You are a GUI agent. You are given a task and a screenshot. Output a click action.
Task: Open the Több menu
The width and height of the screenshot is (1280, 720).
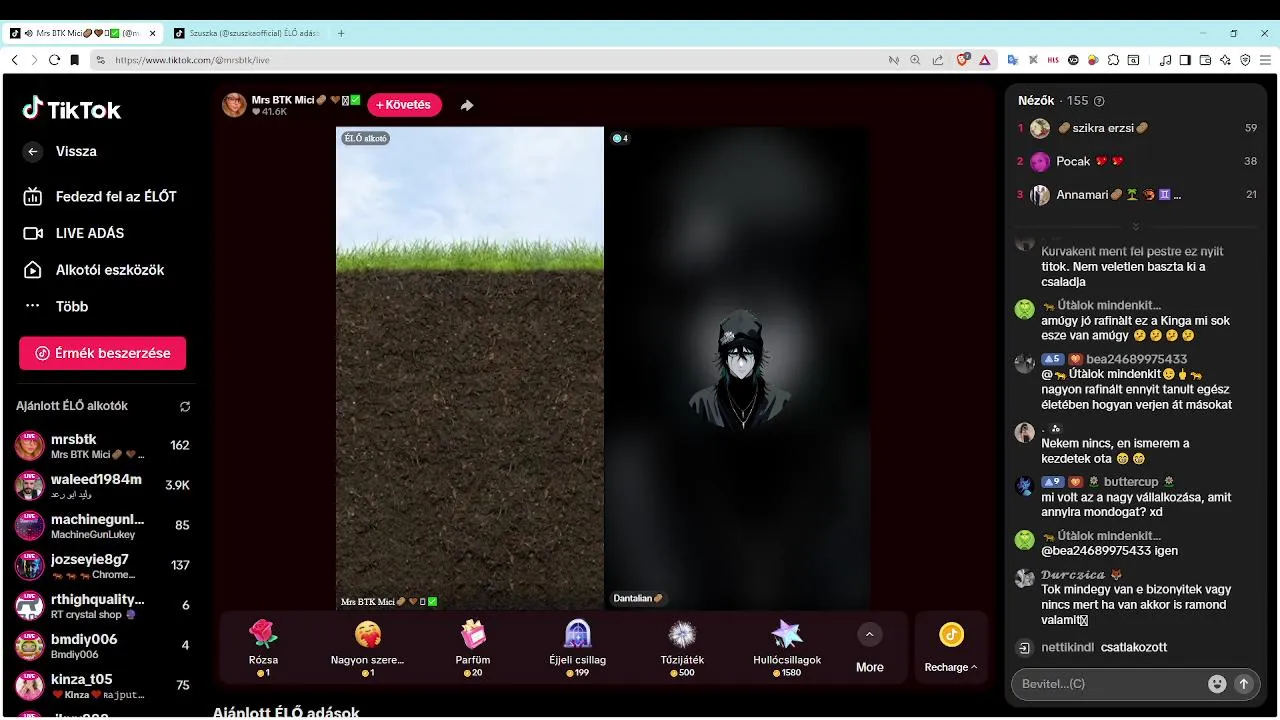[x=57, y=307]
